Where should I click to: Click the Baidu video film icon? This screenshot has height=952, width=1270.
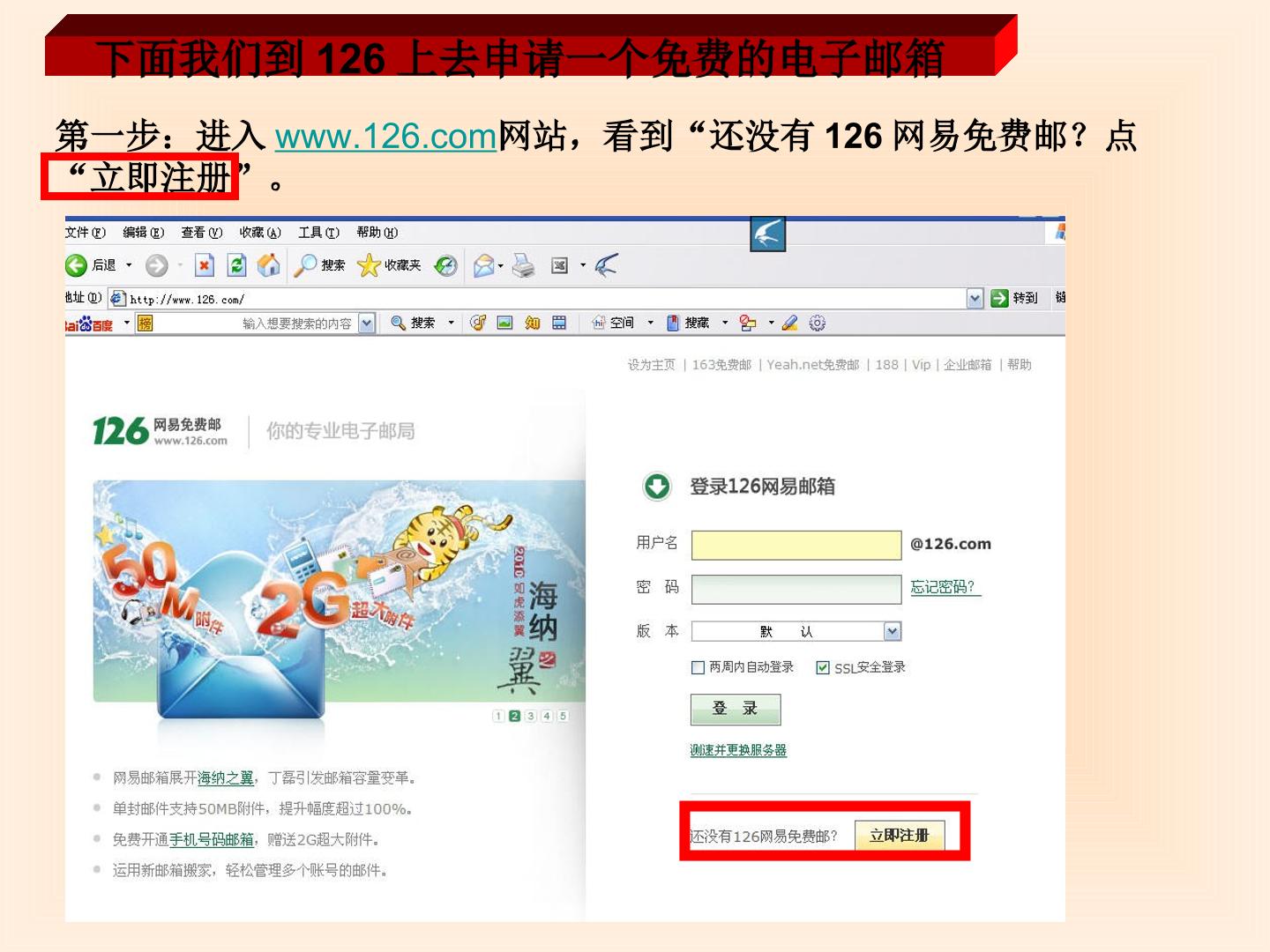tap(559, 324)
